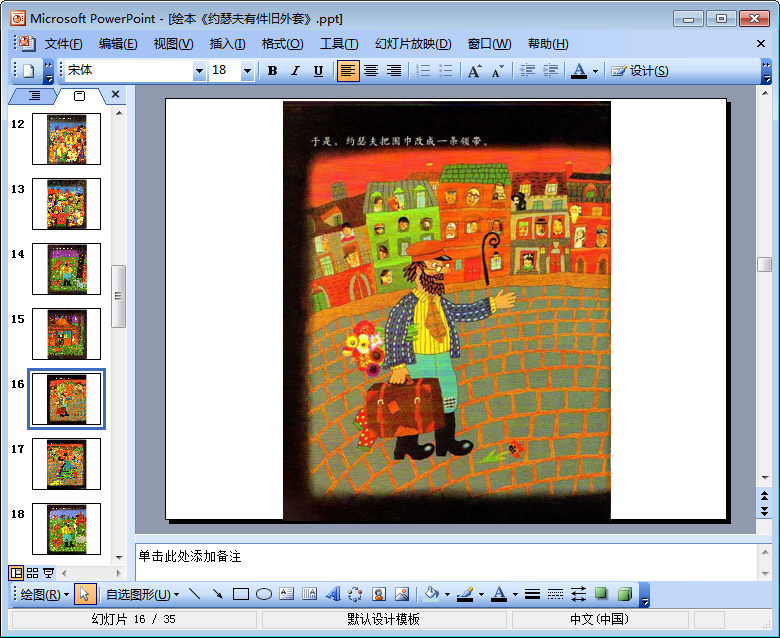Insert Picture from file icon

click(402, 594)
